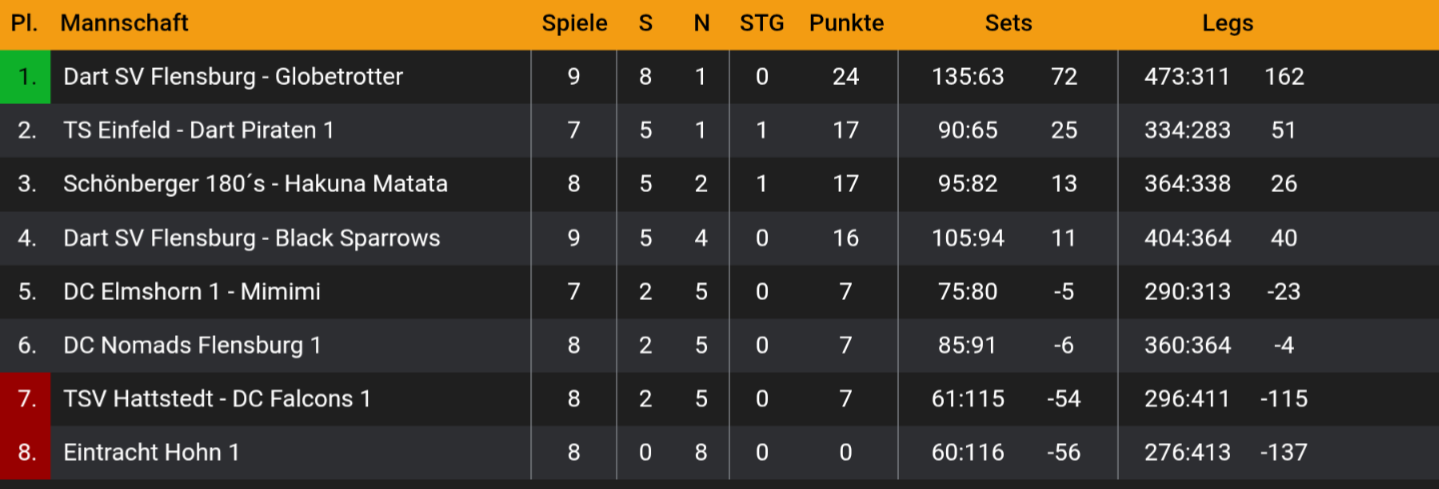Screen dimensions: 1439x489
Task: Open team TS Einfeld - Dart Piraten 1
Action: pos(198,130)
